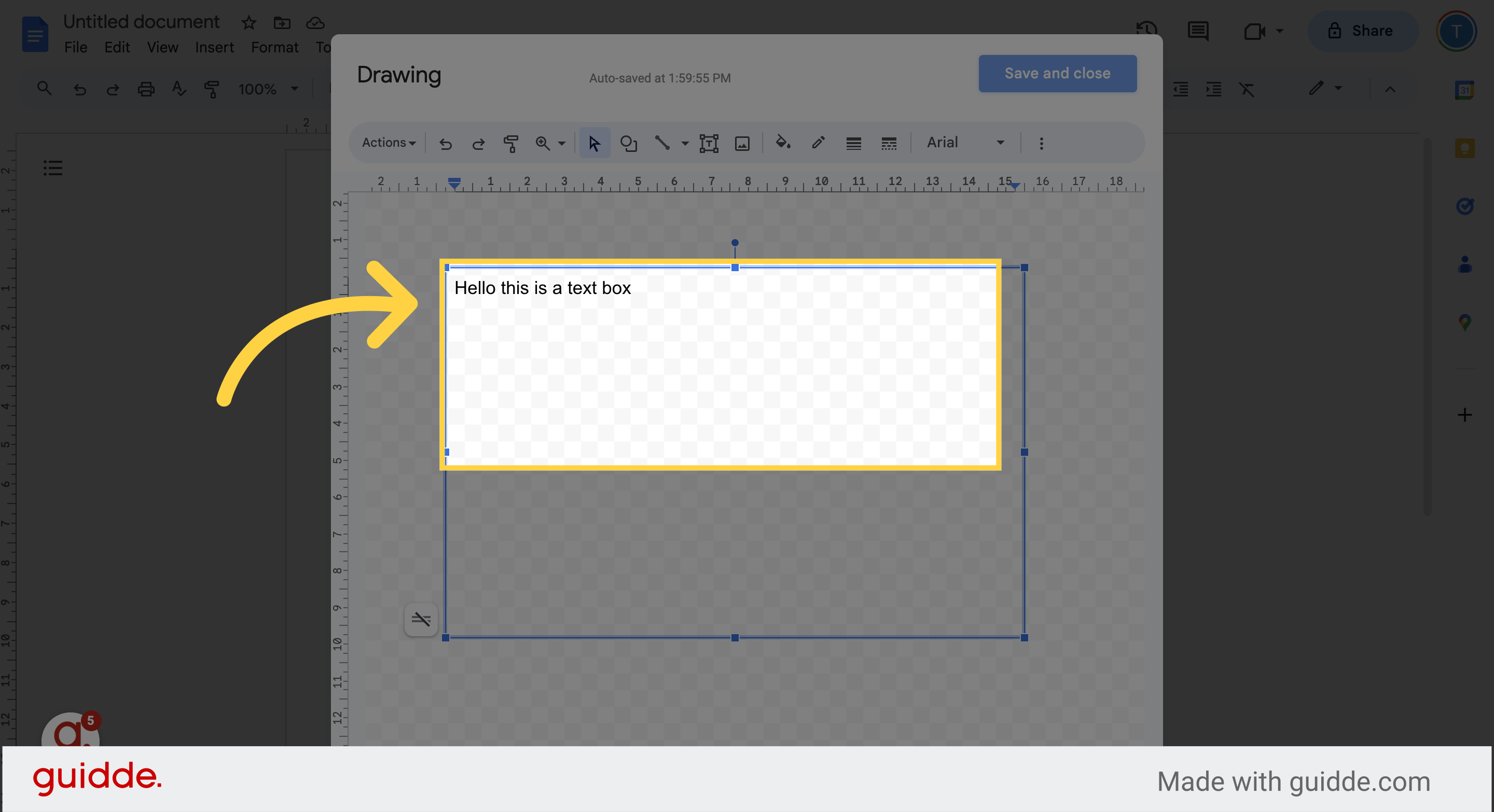Click Clear formatting icon

[1247, 89]
